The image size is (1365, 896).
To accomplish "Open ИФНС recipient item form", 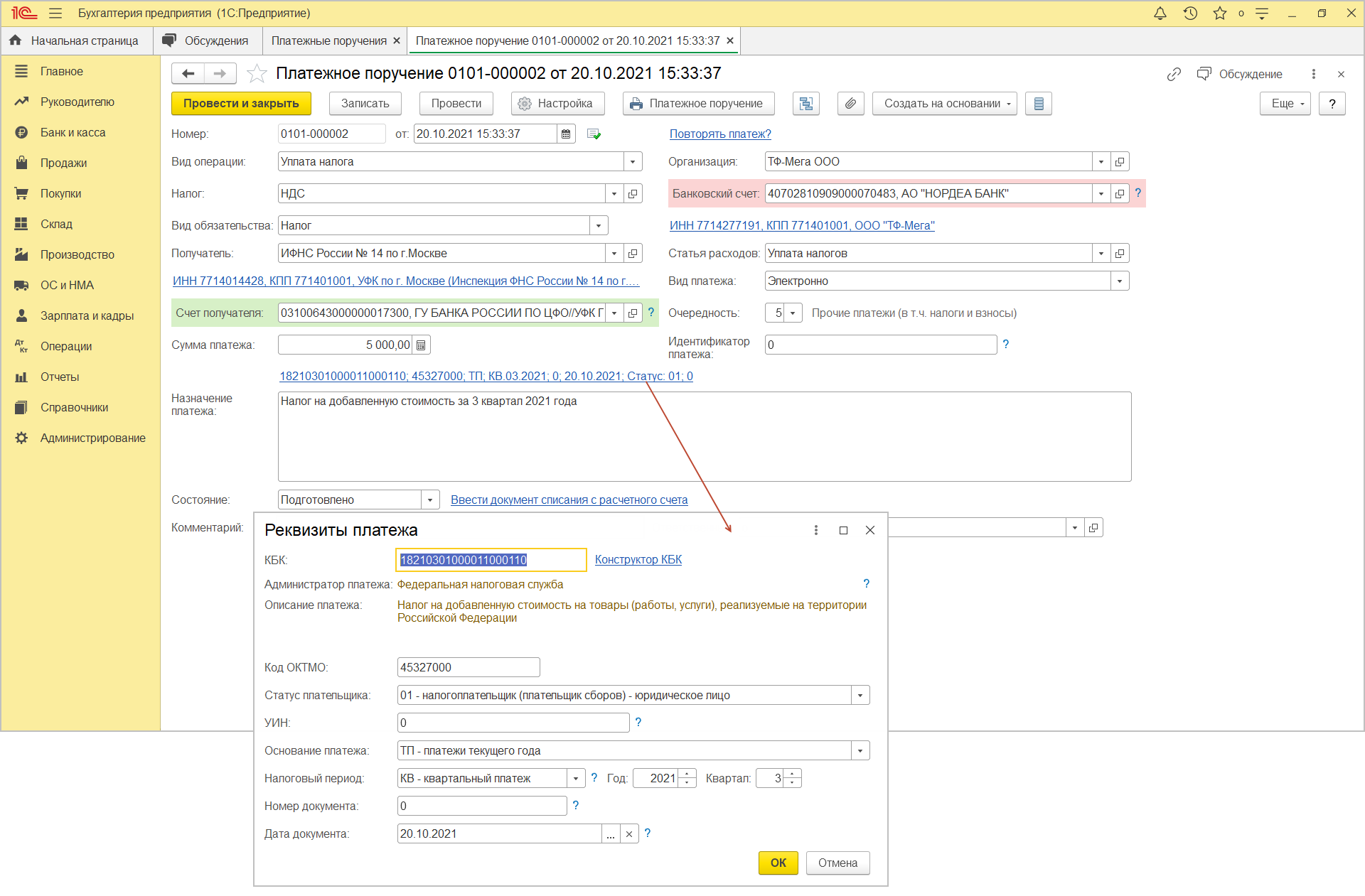I will pos(633,253).
